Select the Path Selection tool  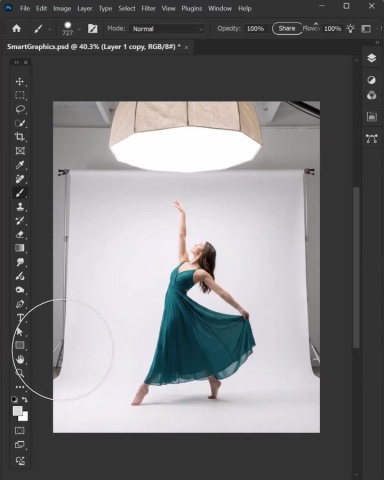tap(20, 332)
